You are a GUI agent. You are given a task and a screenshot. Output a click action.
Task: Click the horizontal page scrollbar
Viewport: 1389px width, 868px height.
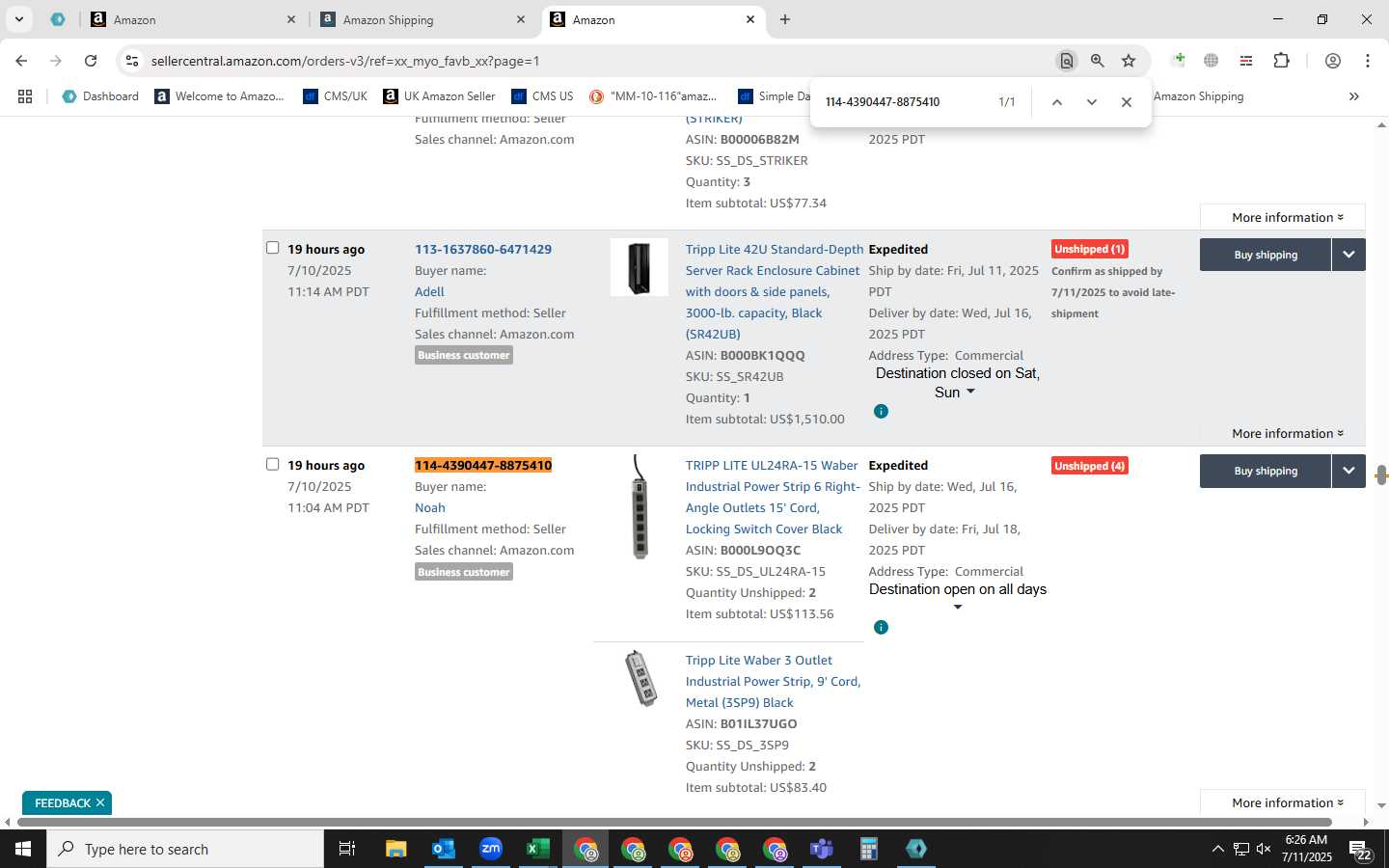click(674, 823)
